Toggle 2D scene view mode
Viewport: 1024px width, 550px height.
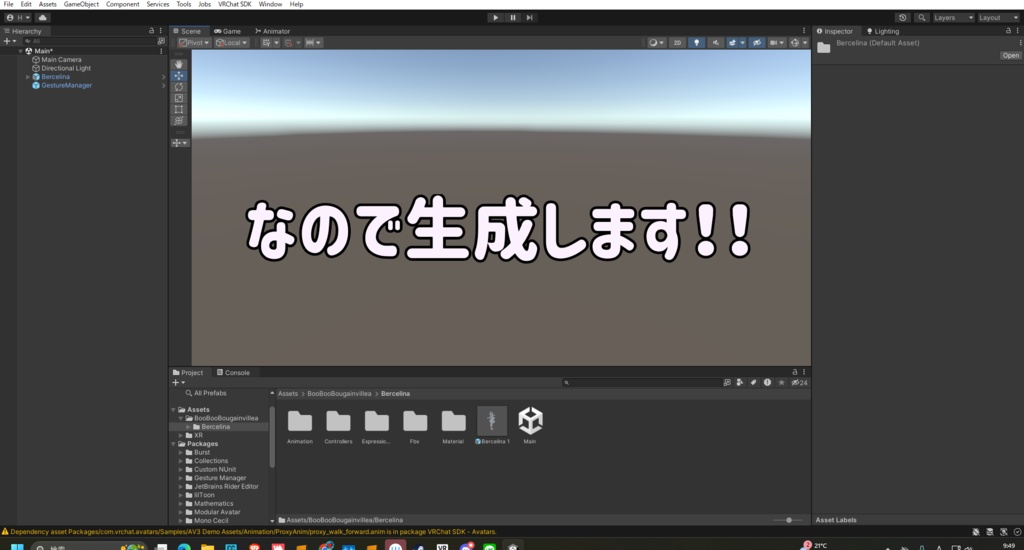677,42
